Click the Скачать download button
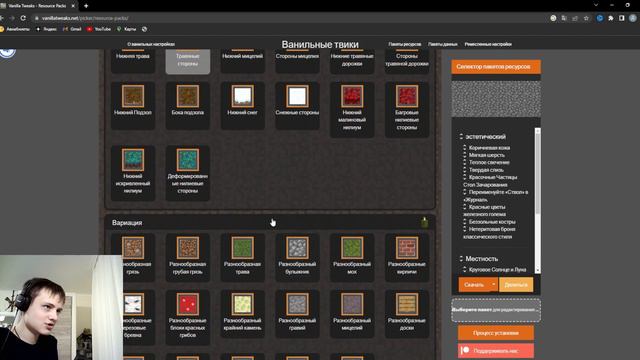The width and height of the screenshot is (640, 360). coord(474,284)
